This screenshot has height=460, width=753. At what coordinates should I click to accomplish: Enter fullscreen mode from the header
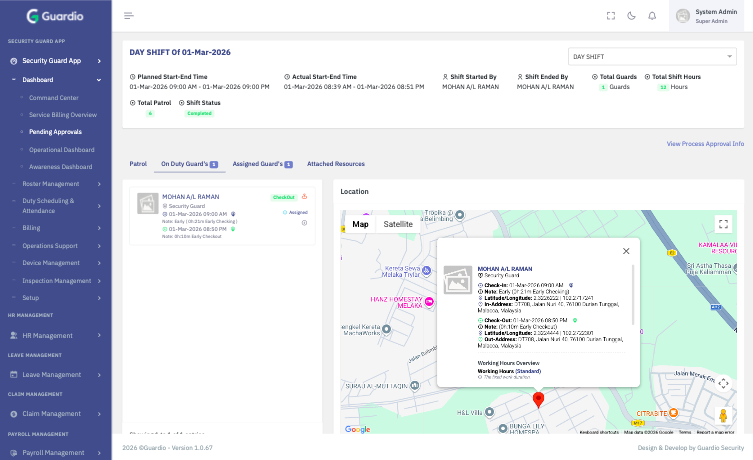point(611,16)
